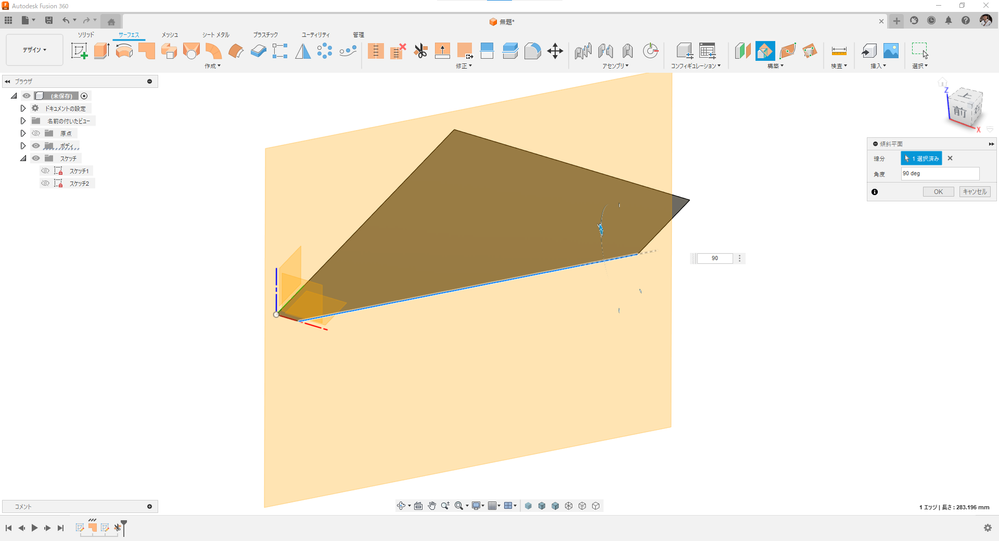Show the スケッチ1 sketch
The image size is (999, 541).
click(45, 171)
